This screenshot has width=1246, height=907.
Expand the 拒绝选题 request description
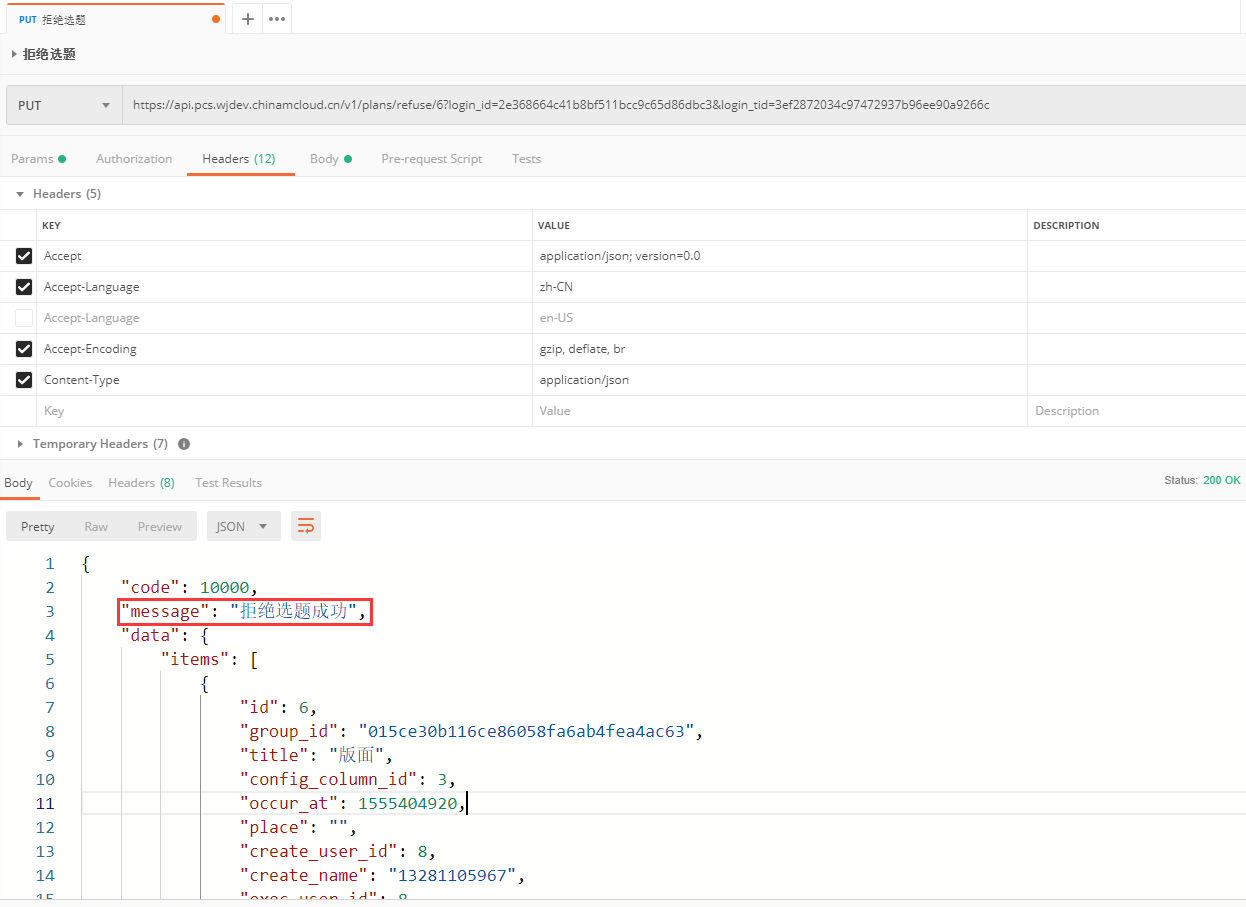(14, 54)
